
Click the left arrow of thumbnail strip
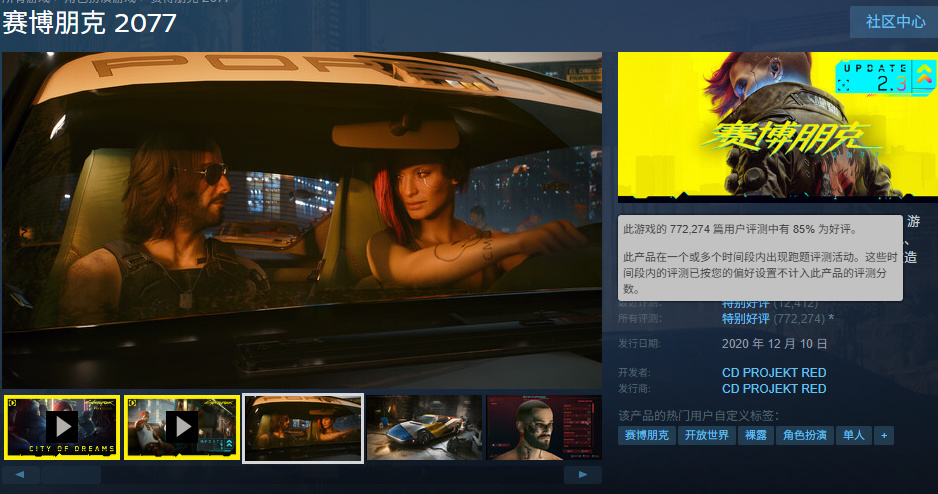20,474
